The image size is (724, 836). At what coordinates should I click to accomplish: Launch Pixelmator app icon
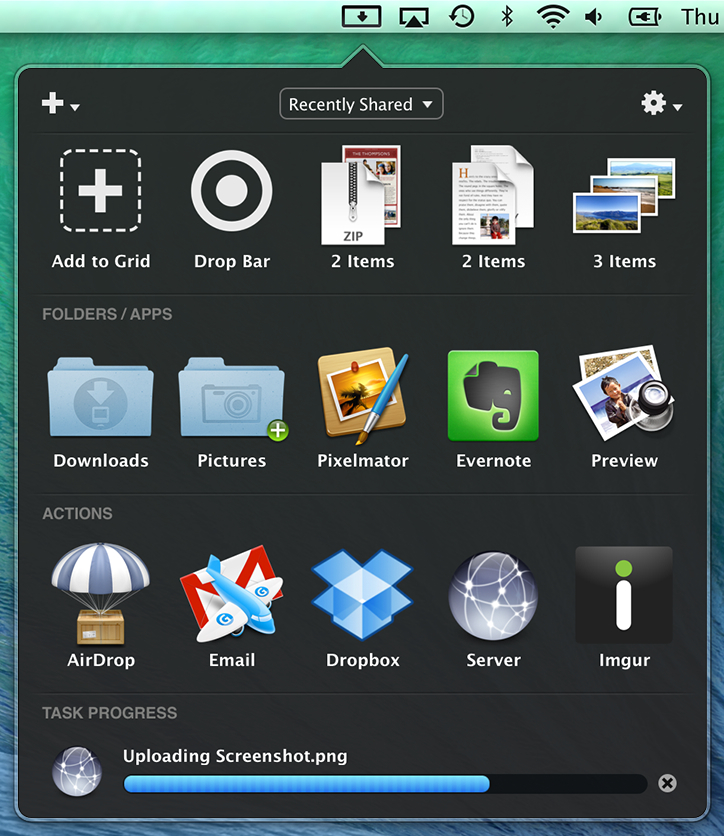click(363, 396)
